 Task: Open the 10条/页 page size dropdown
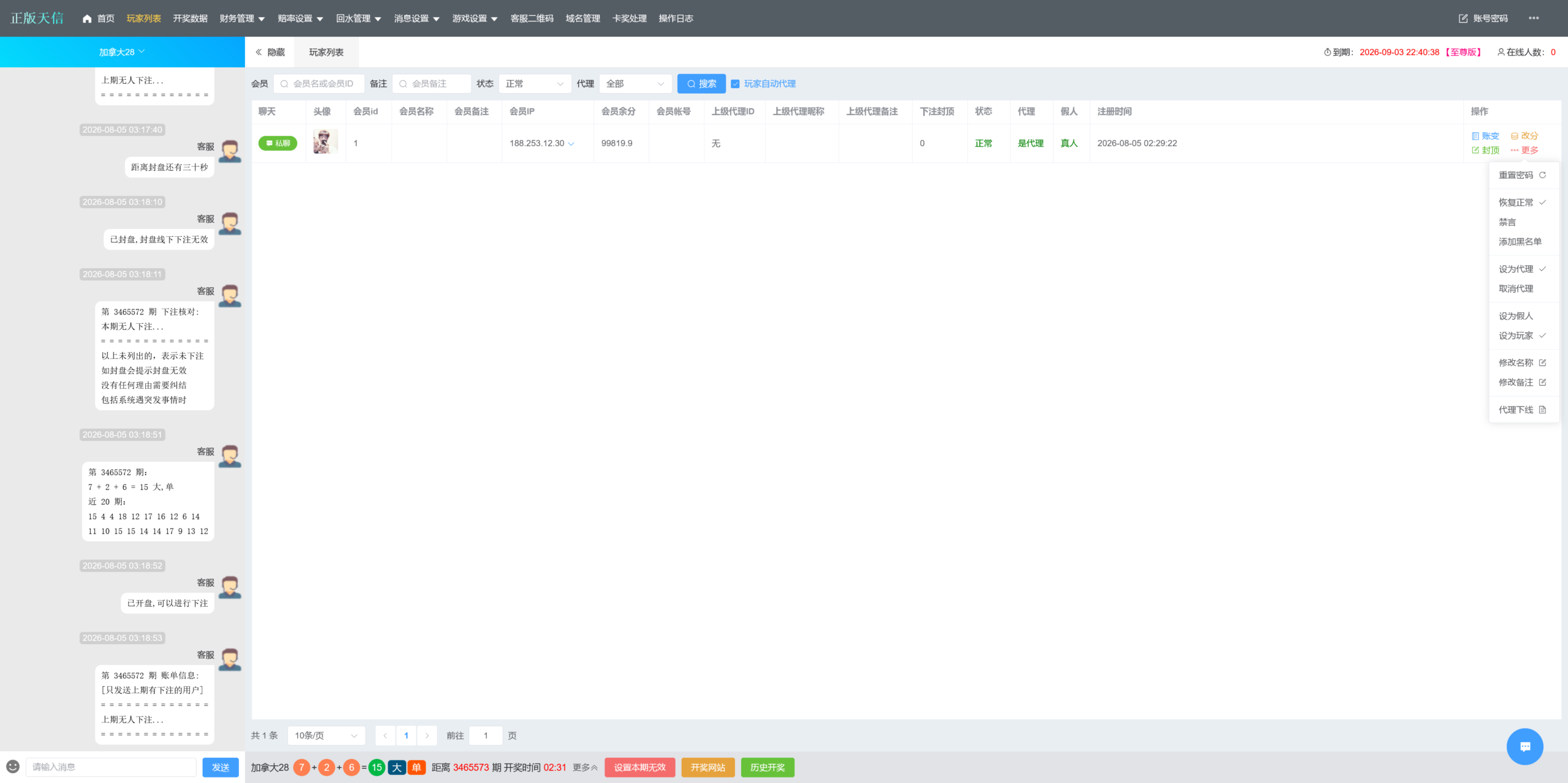coord(326,735)
